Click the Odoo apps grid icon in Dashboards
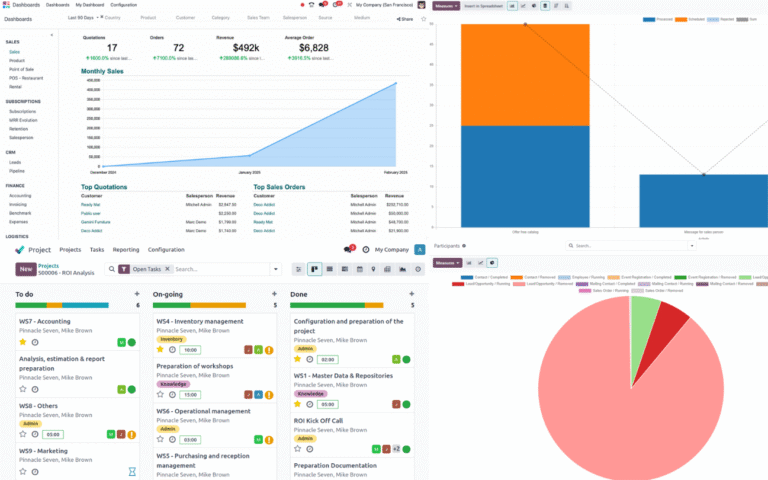The image size is (768, 480). pos(6,4)
